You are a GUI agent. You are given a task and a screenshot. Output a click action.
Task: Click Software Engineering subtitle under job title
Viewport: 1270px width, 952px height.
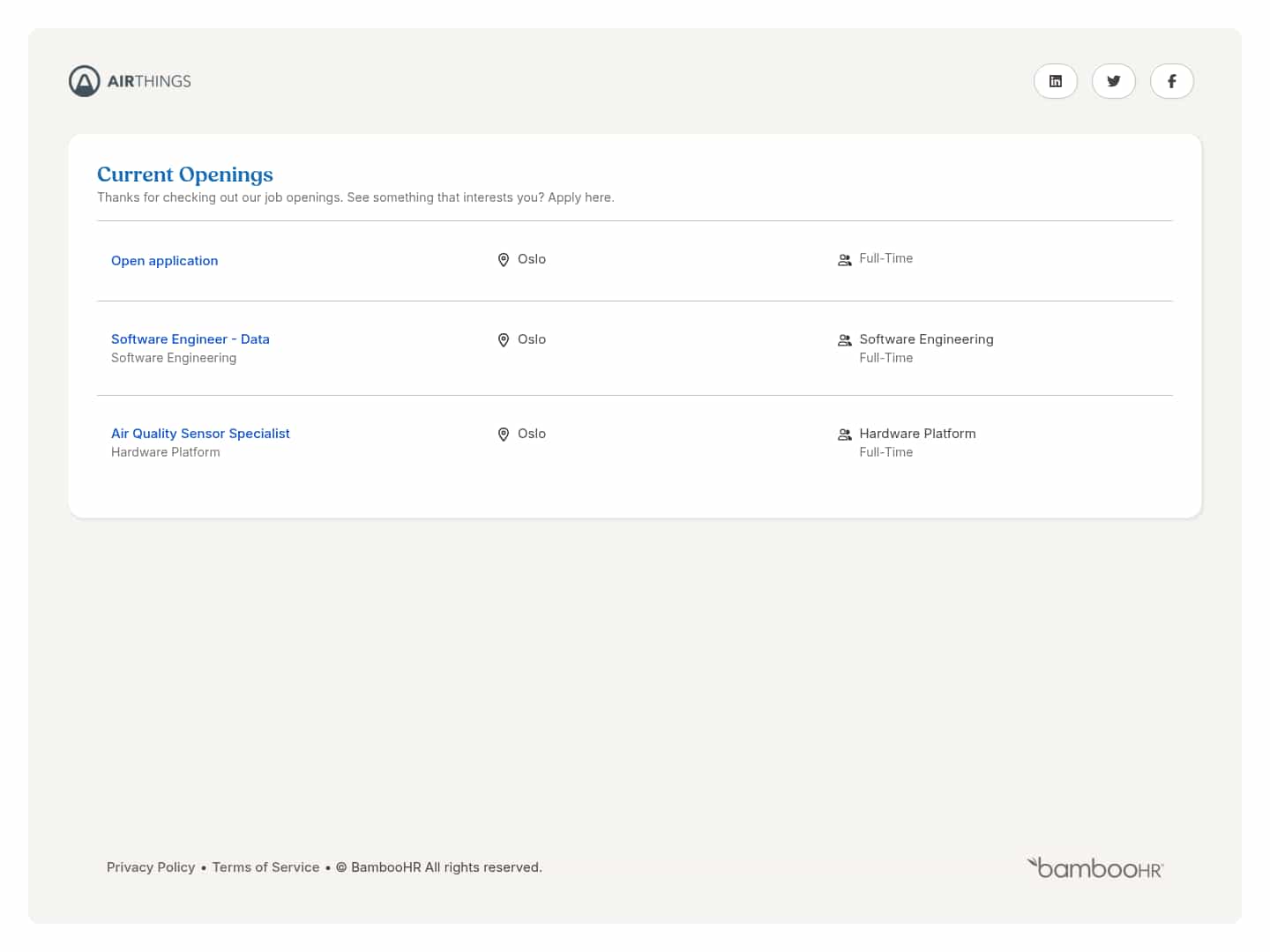[174, 358]
